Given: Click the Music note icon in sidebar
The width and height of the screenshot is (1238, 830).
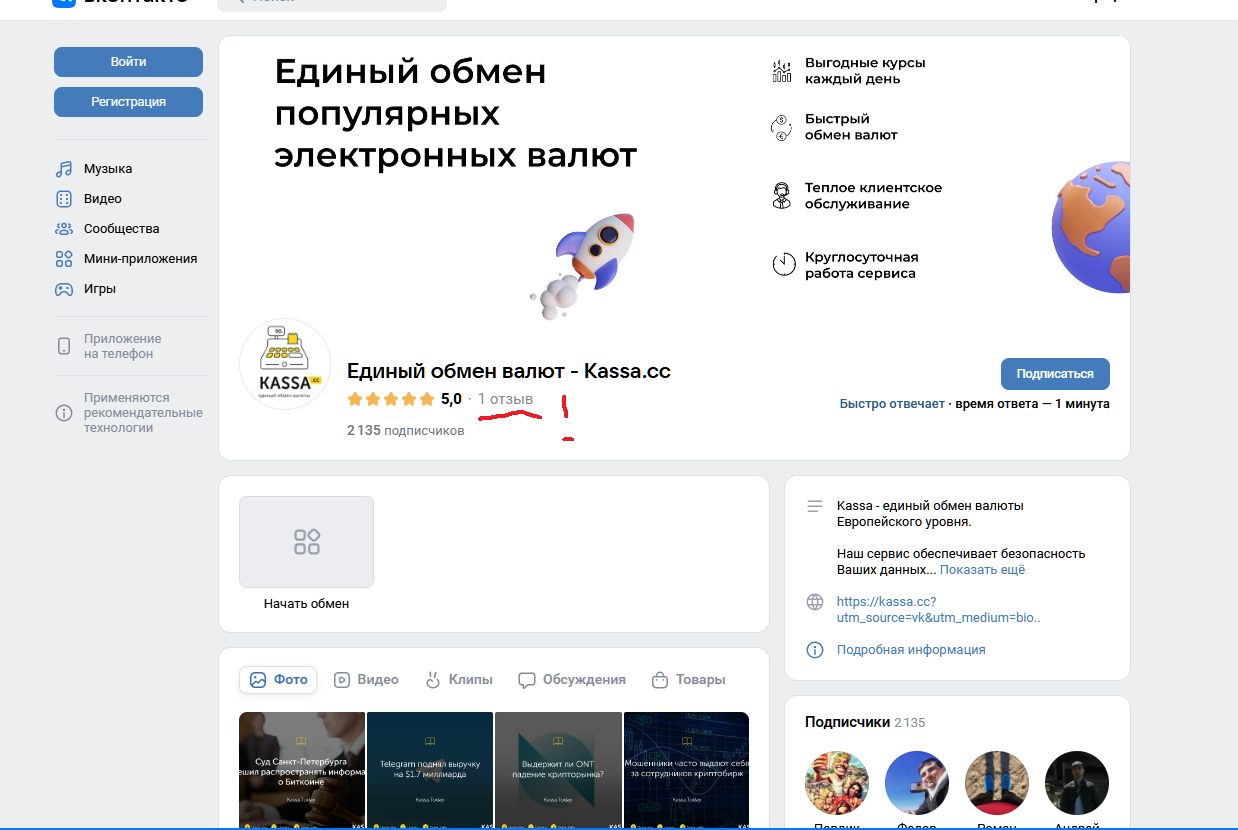Looking at the screenshot, I should (64, 169).
